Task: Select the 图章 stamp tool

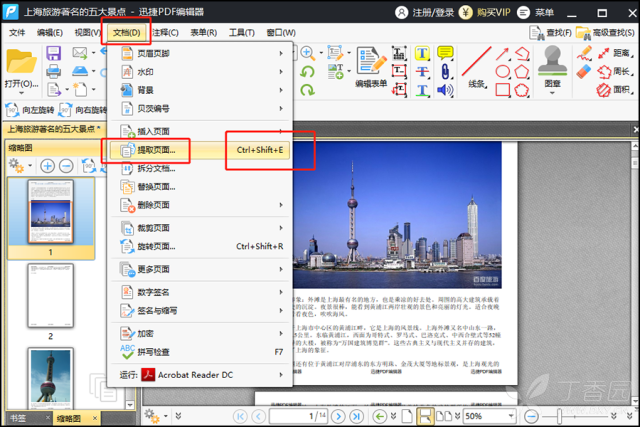Action: [552, 69]
